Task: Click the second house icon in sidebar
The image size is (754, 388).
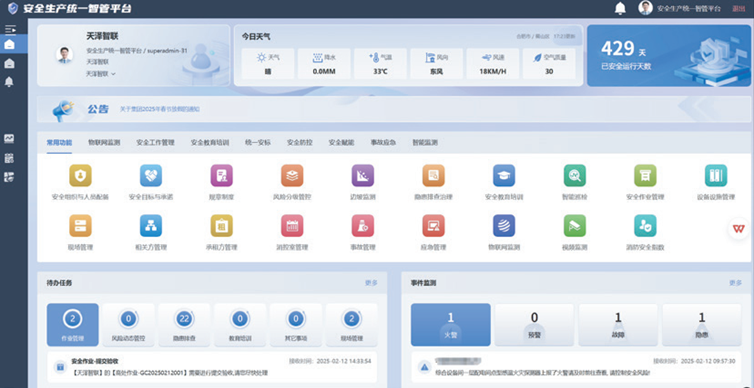Action: click(9, 63)
